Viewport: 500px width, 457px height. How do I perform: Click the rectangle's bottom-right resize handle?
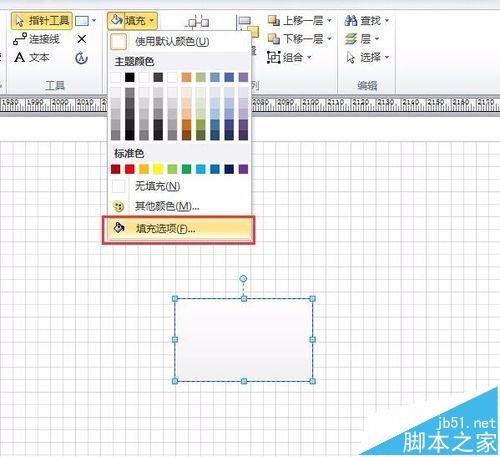312,381
